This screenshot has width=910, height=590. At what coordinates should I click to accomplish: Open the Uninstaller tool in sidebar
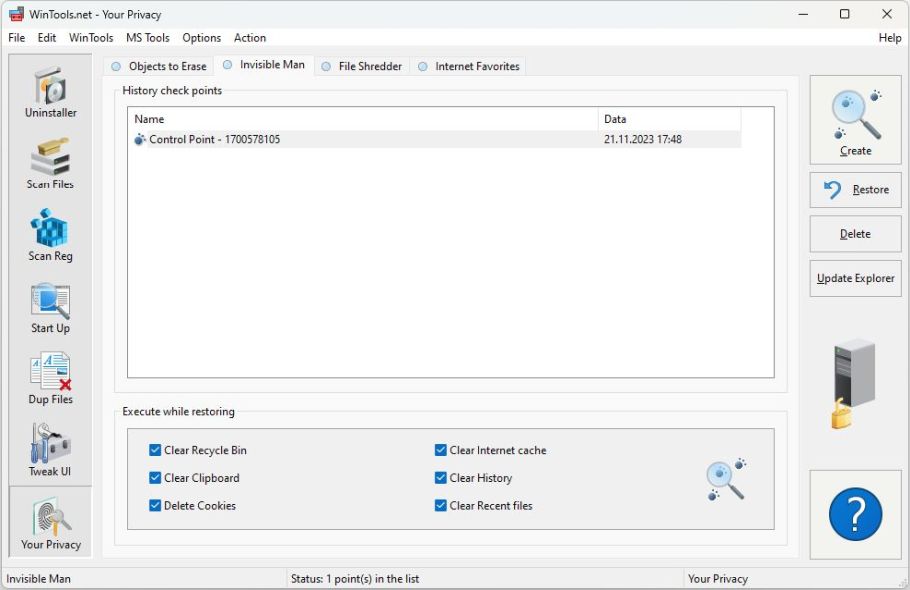[x=50, y=92]
